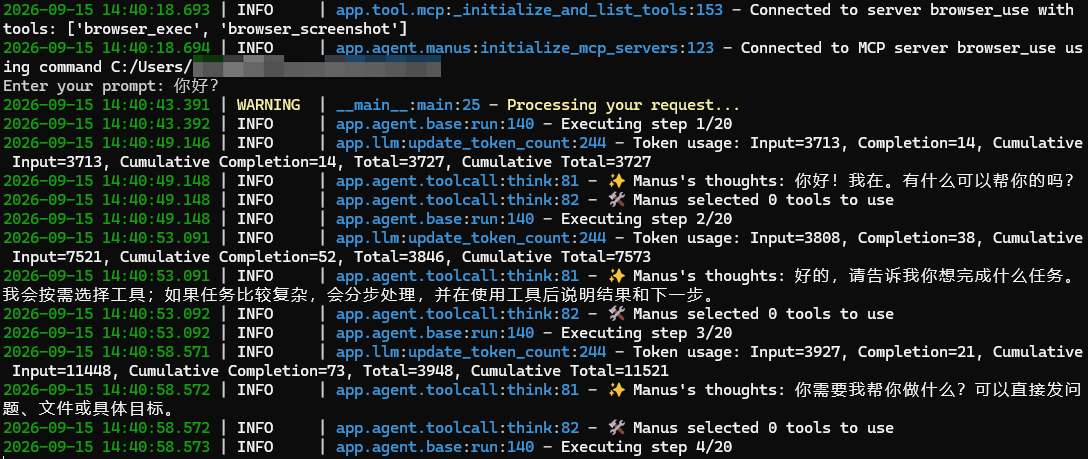Click the "Executing step 3/20" message
The image size is (1088, 459).
(647, 333)
